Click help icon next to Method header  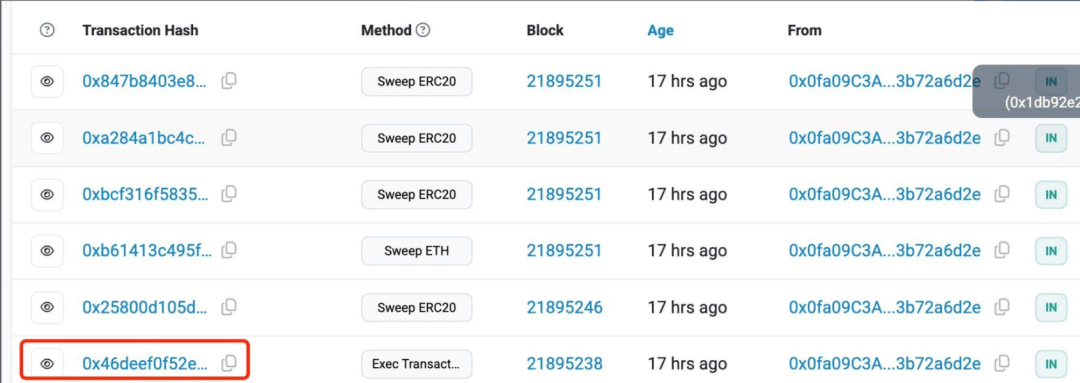[424, 30]
